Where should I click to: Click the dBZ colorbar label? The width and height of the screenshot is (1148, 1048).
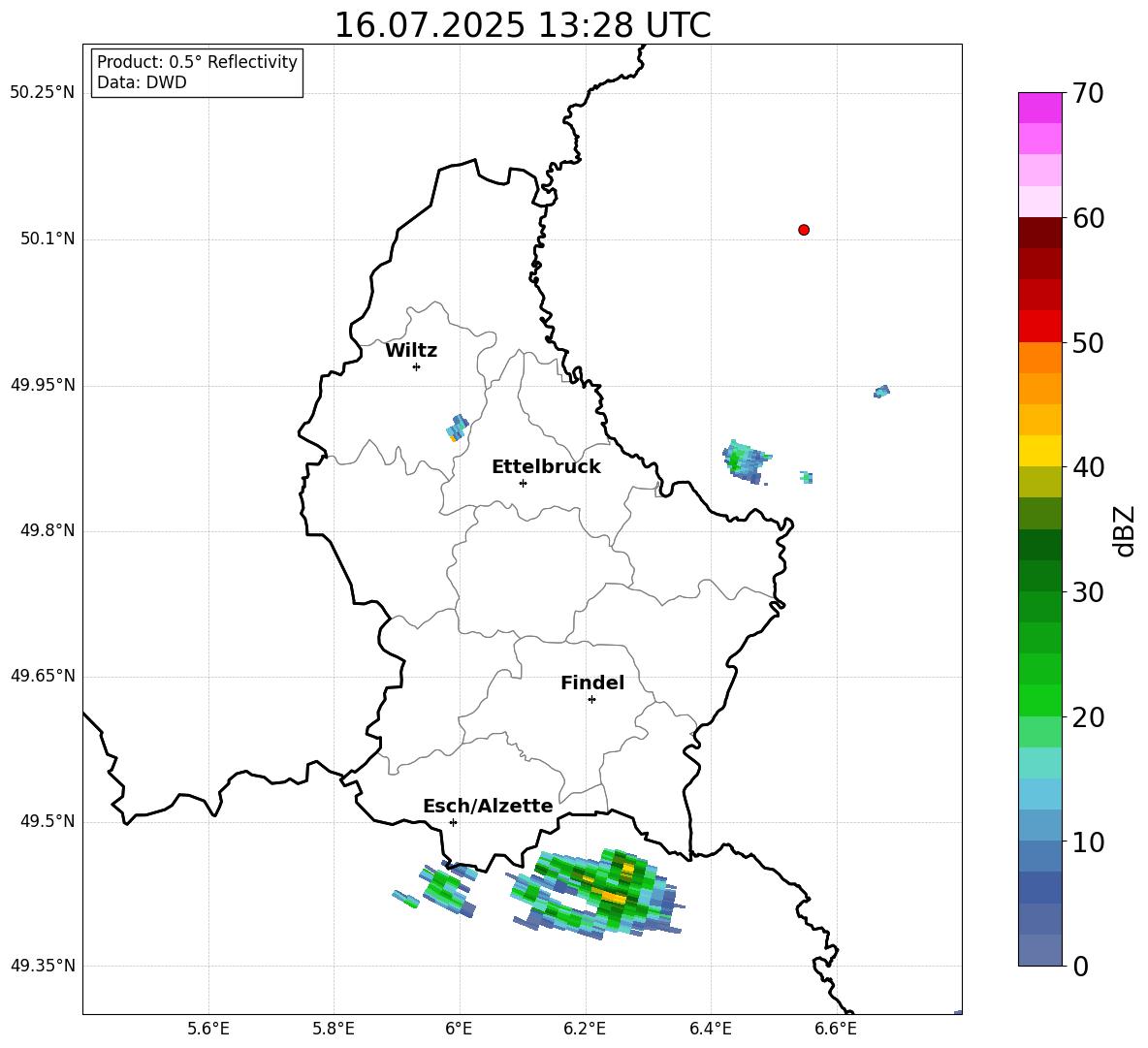[1124, 530]
